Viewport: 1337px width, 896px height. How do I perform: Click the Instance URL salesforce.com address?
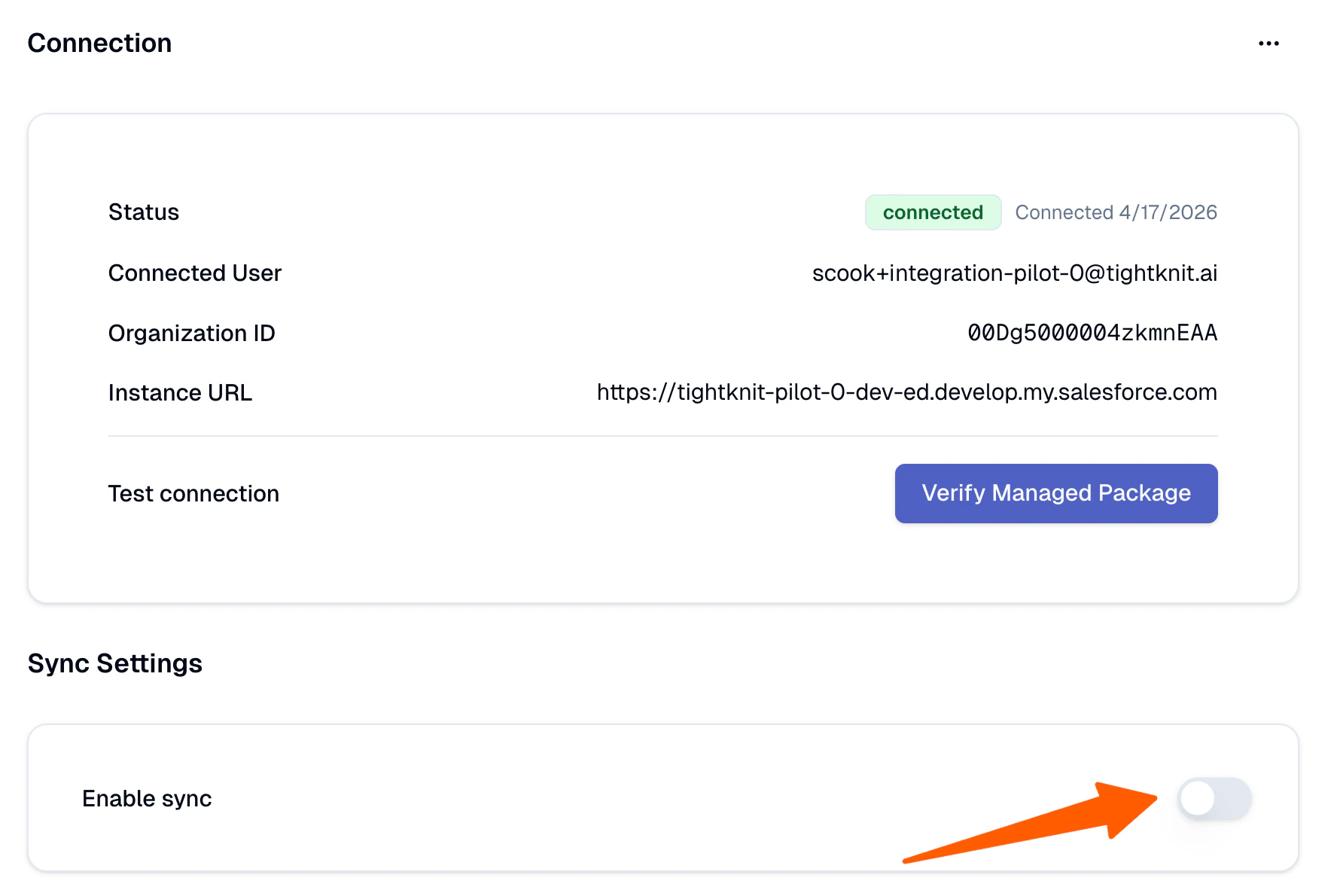(x=906, y=392)
